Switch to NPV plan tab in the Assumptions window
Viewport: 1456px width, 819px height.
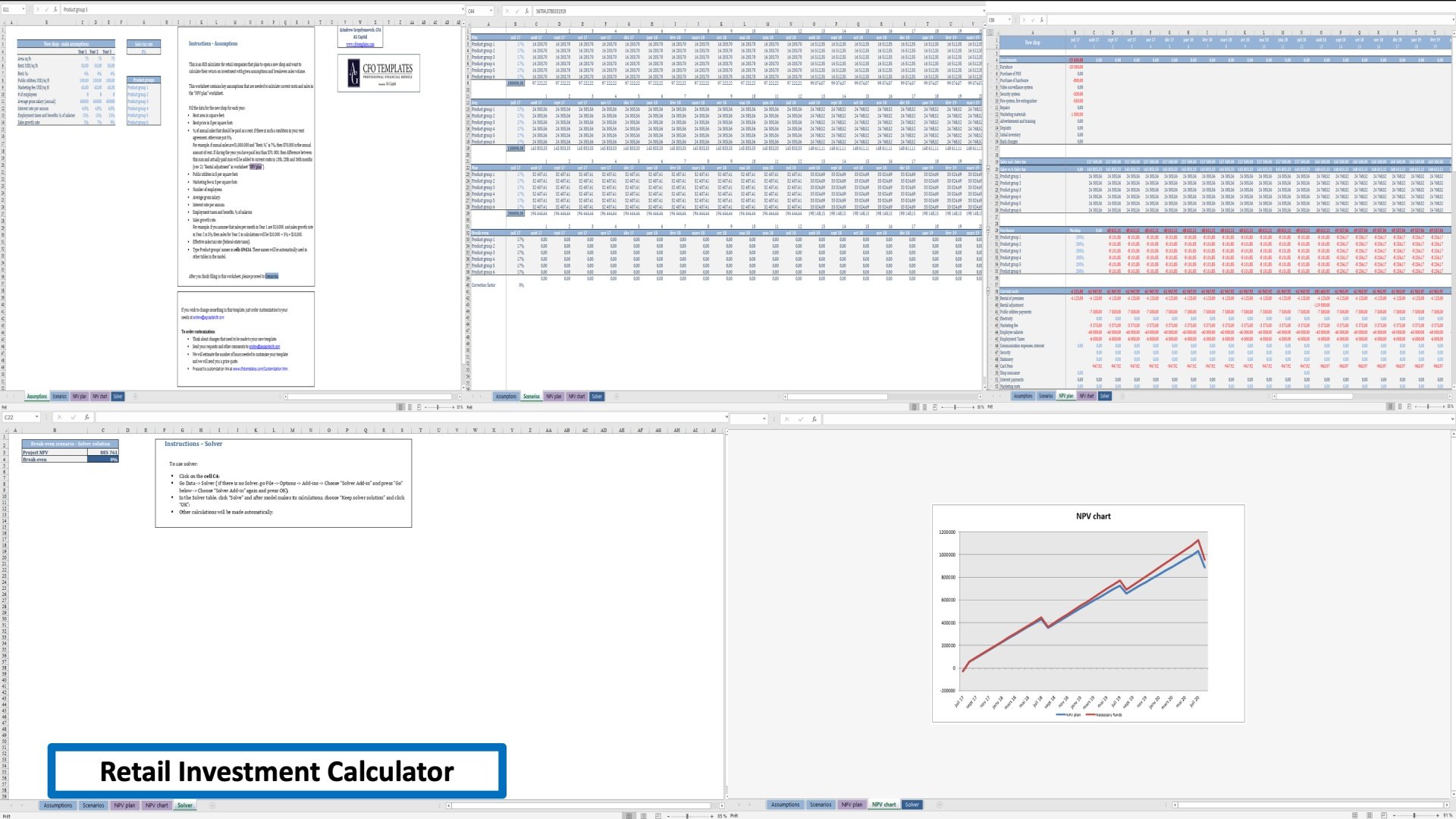[x=80, y=397]
